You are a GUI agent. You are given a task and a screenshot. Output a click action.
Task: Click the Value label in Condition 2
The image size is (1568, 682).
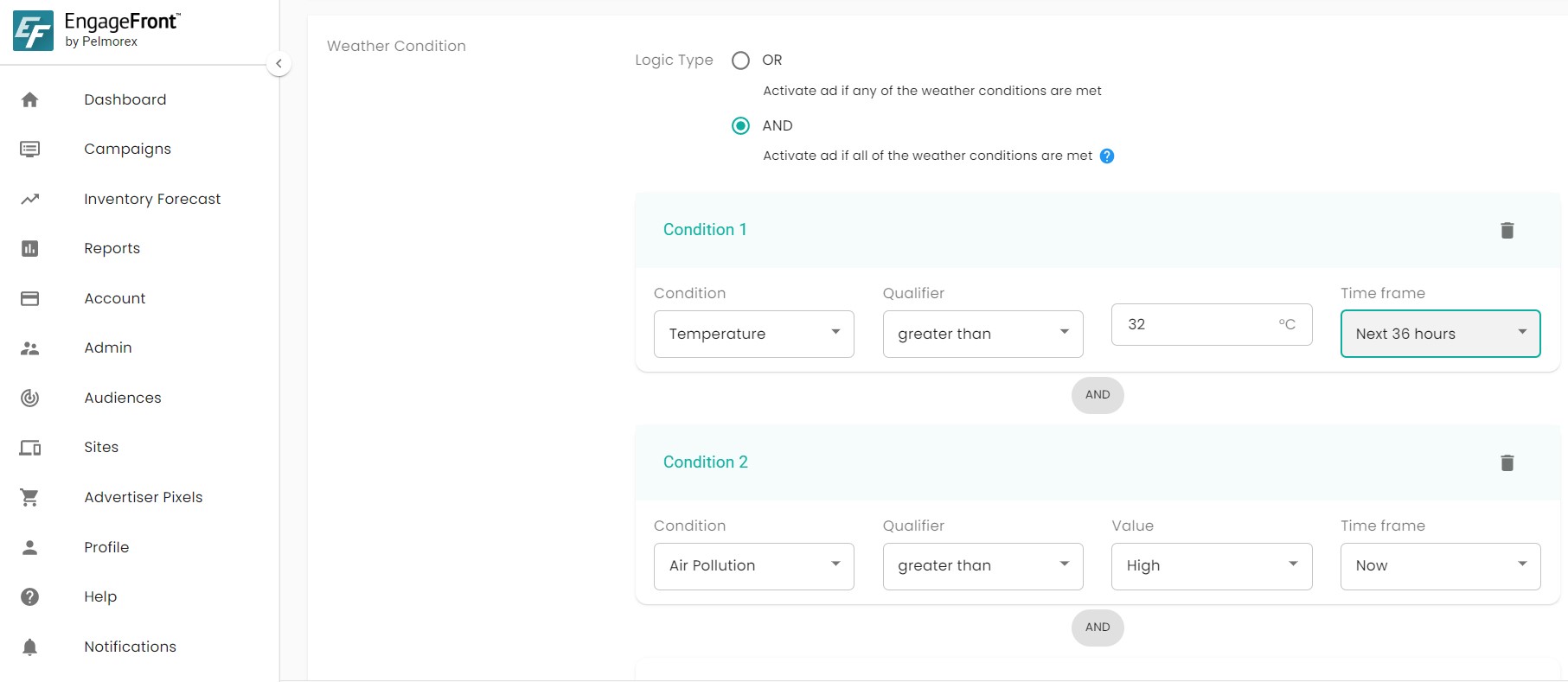pos(1133,526)
